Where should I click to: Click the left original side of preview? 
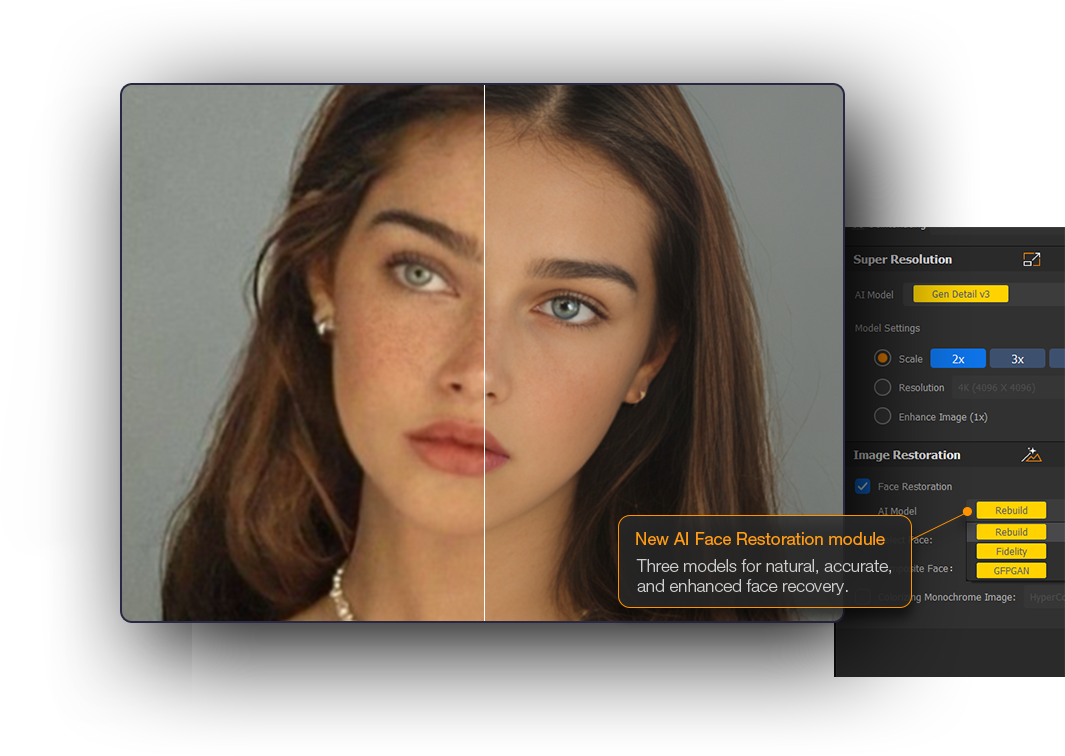click(300, 350)
